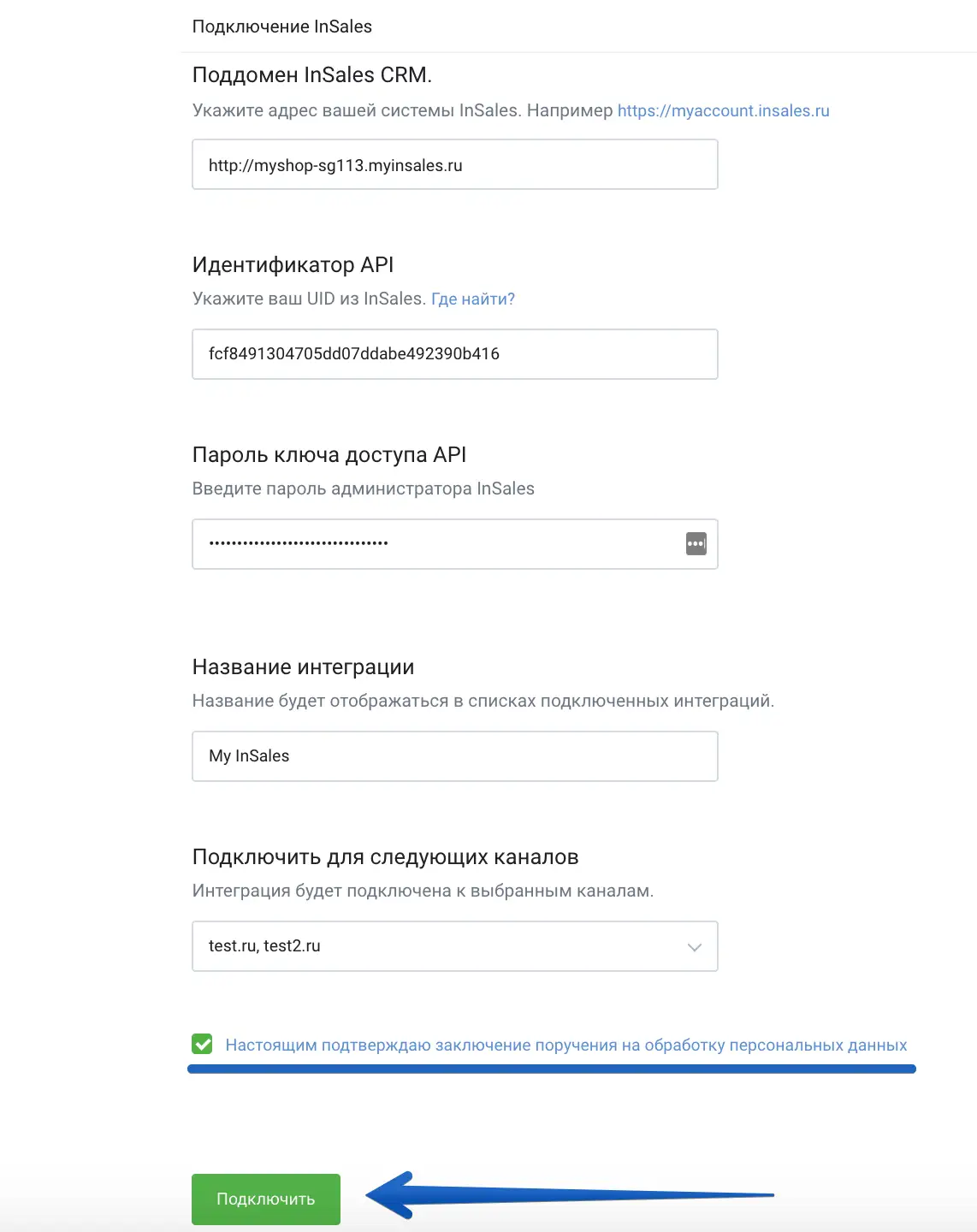Click the password manager icon in API password field
Image resolution: width=977 pixels, height=1232 pixels.
[x=696, y=543]
